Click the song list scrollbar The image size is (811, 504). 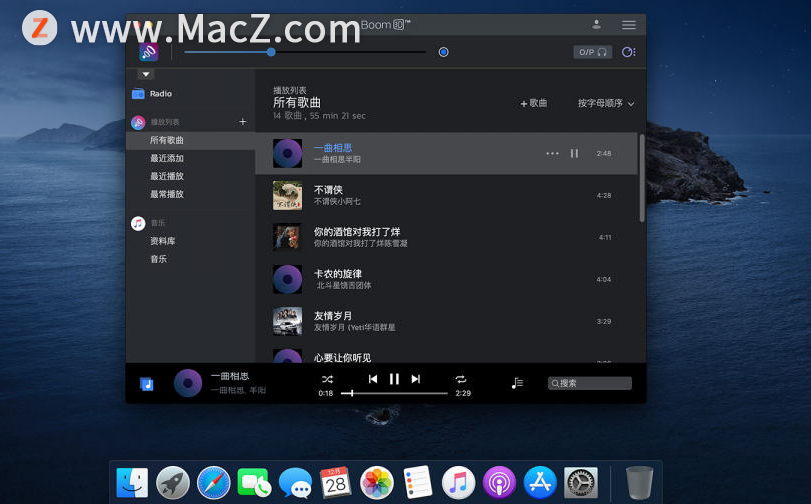[x=642, y=179]
